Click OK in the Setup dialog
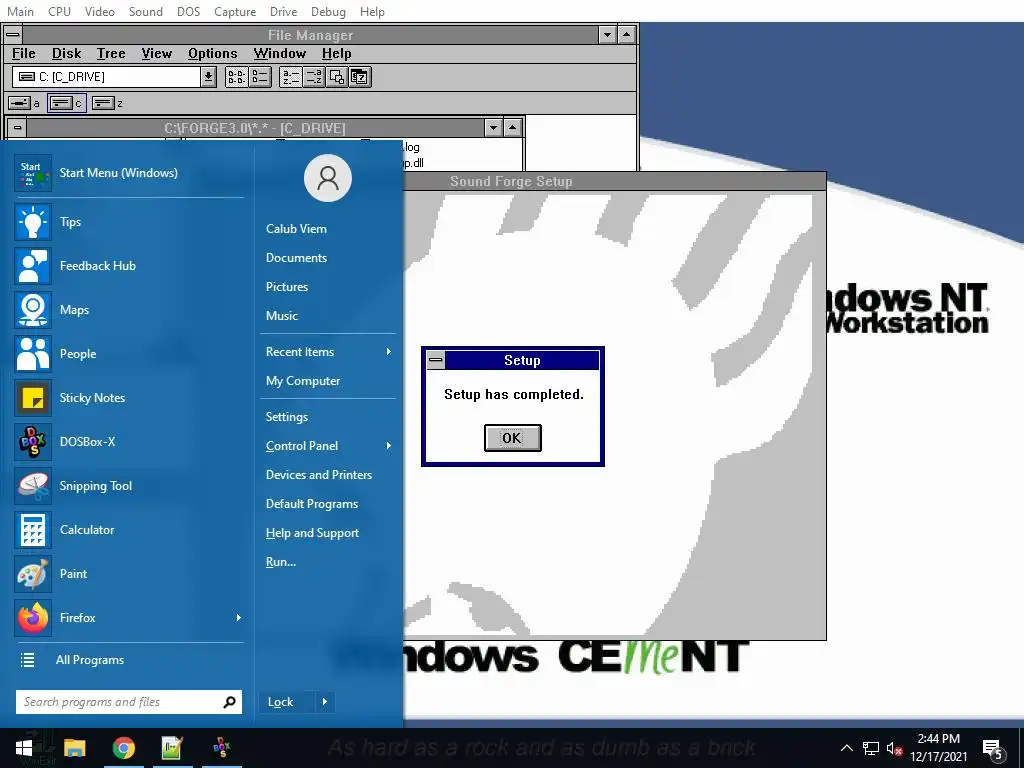Image resolution: width=1024 pixels, height=768 pixels. (513, 438)
